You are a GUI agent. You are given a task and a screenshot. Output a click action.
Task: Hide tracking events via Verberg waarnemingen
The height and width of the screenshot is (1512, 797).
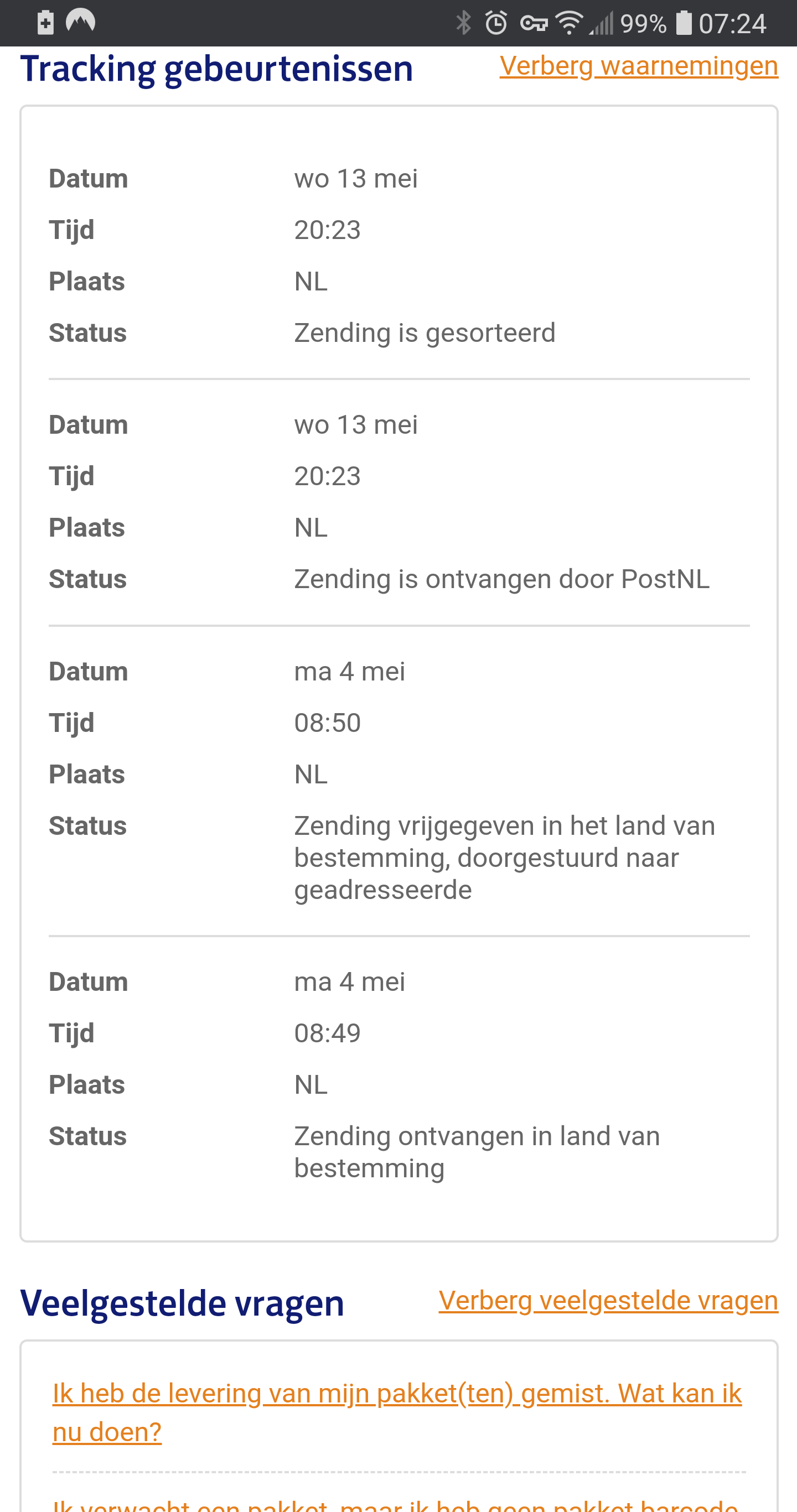point(639,66)
